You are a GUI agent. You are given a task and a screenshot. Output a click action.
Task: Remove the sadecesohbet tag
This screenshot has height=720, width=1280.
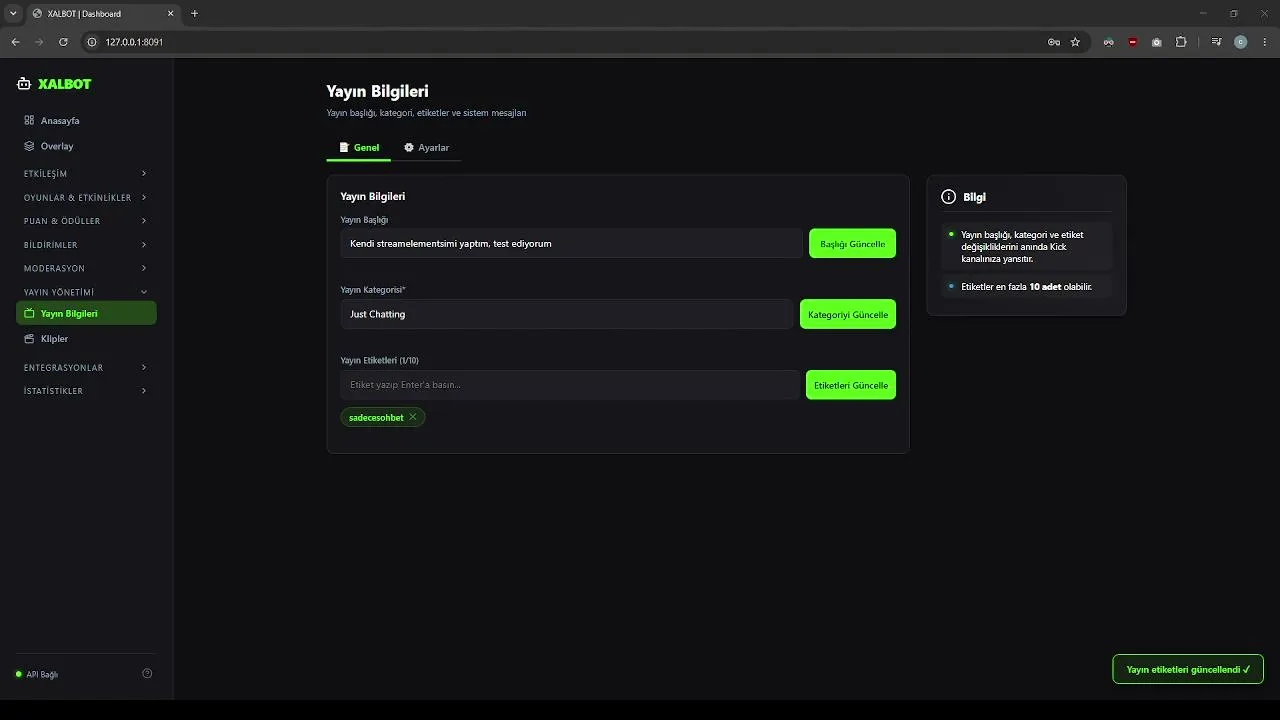tap(413, 417)
